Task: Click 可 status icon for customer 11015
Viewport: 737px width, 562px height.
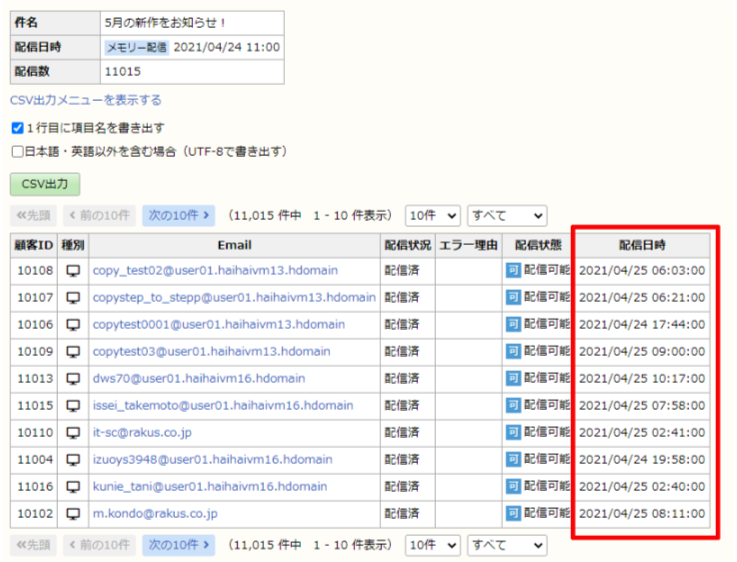Action: pos(513,405)
